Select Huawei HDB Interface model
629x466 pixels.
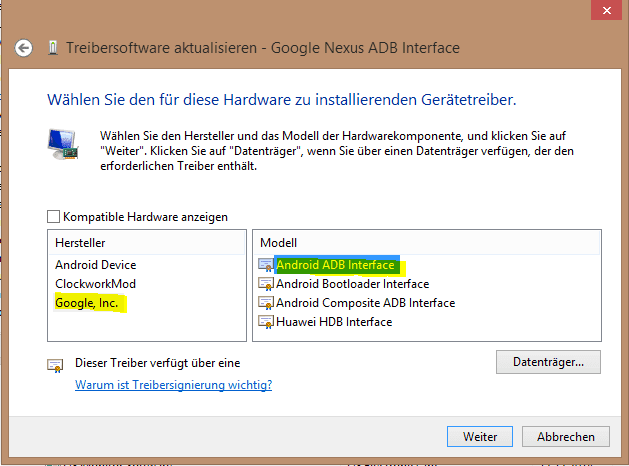click(334, 322)
